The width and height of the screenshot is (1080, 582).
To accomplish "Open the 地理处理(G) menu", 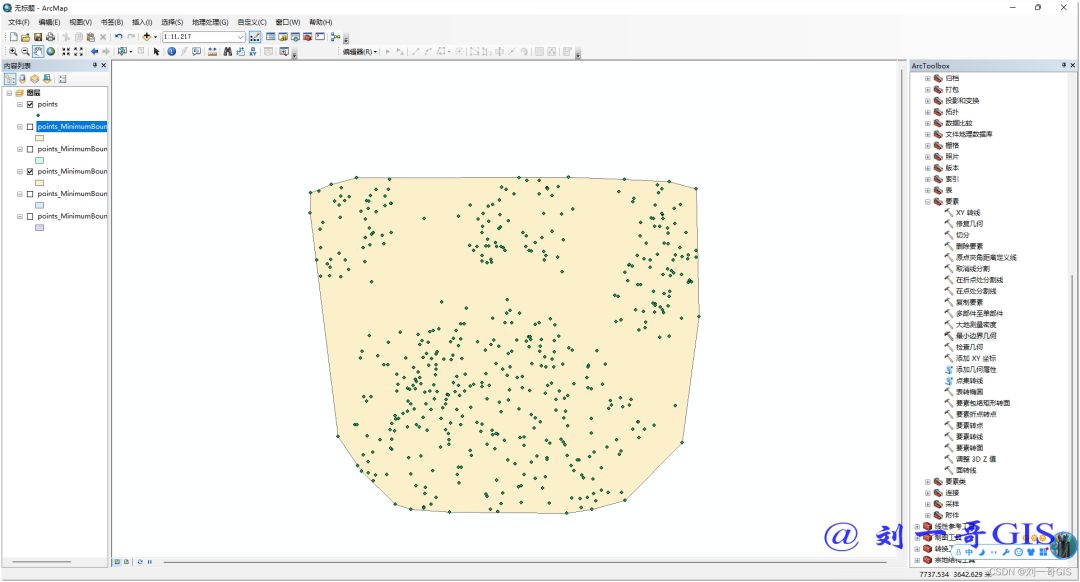I will 210,22.
